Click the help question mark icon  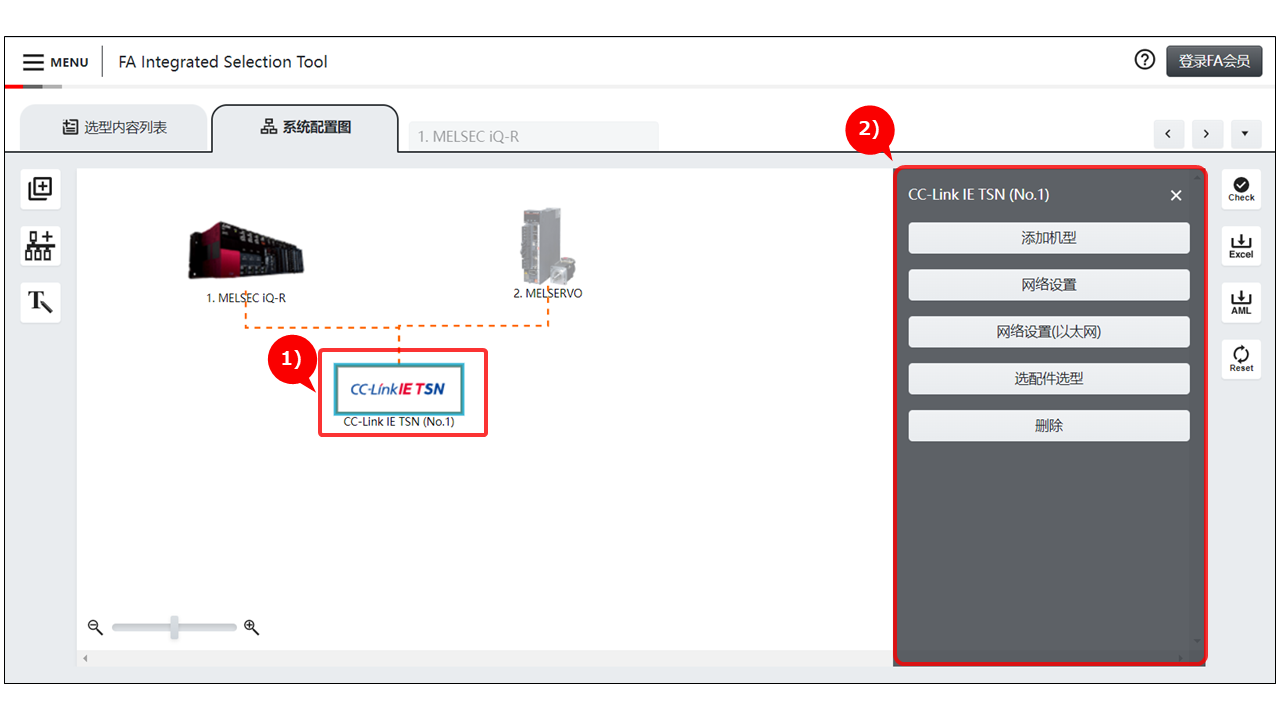tap(1145, 60)
